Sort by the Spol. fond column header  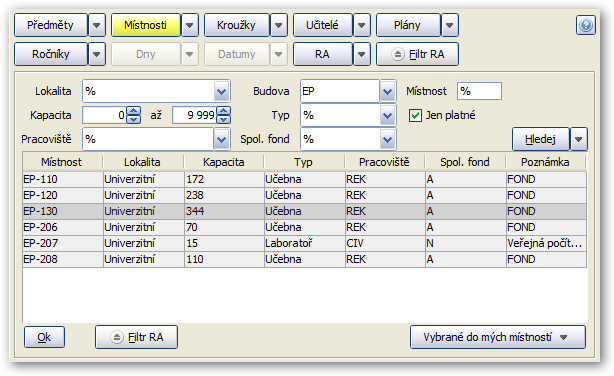click(465, 162)
